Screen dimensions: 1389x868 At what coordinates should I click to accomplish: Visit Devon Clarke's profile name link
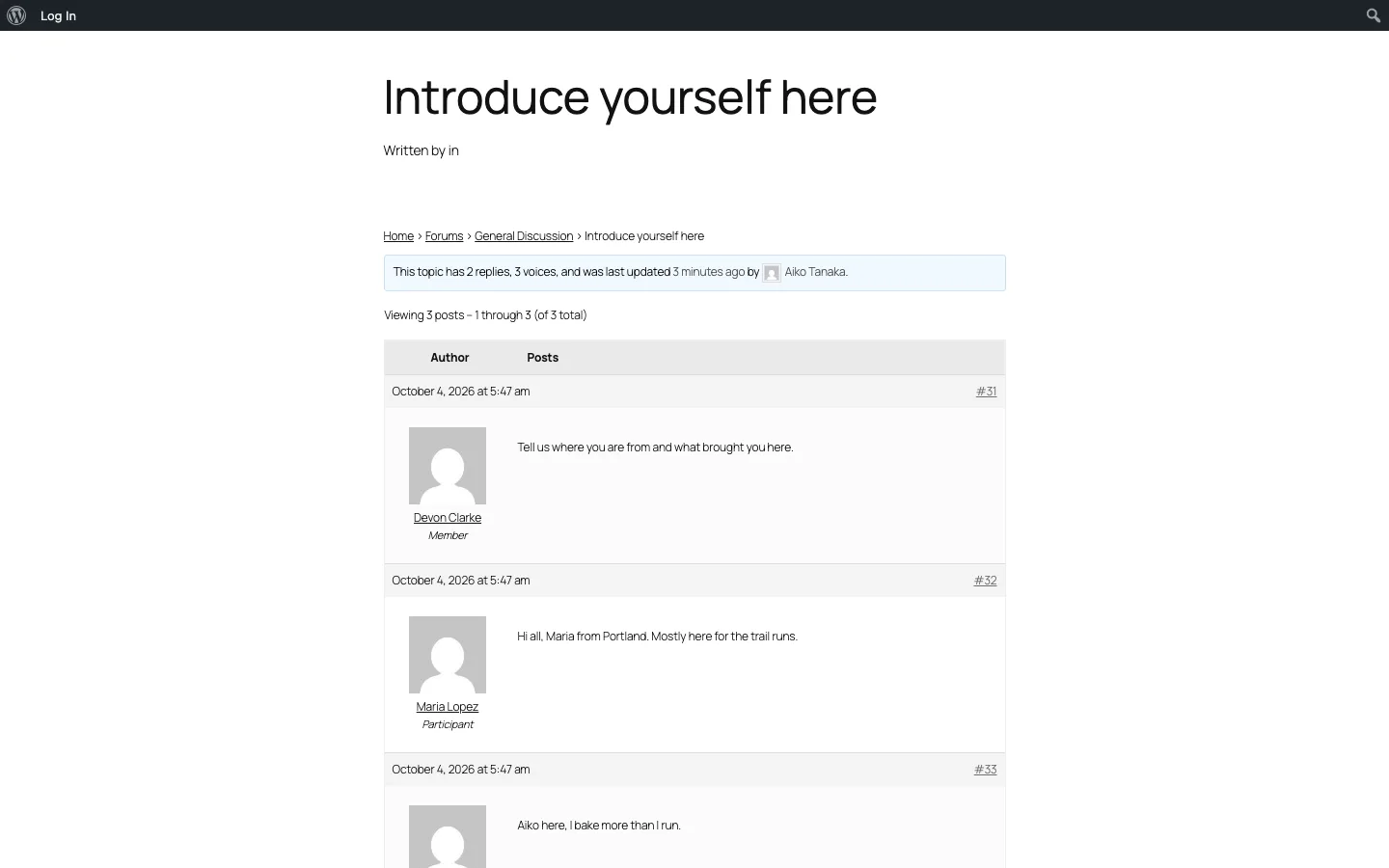448,518
